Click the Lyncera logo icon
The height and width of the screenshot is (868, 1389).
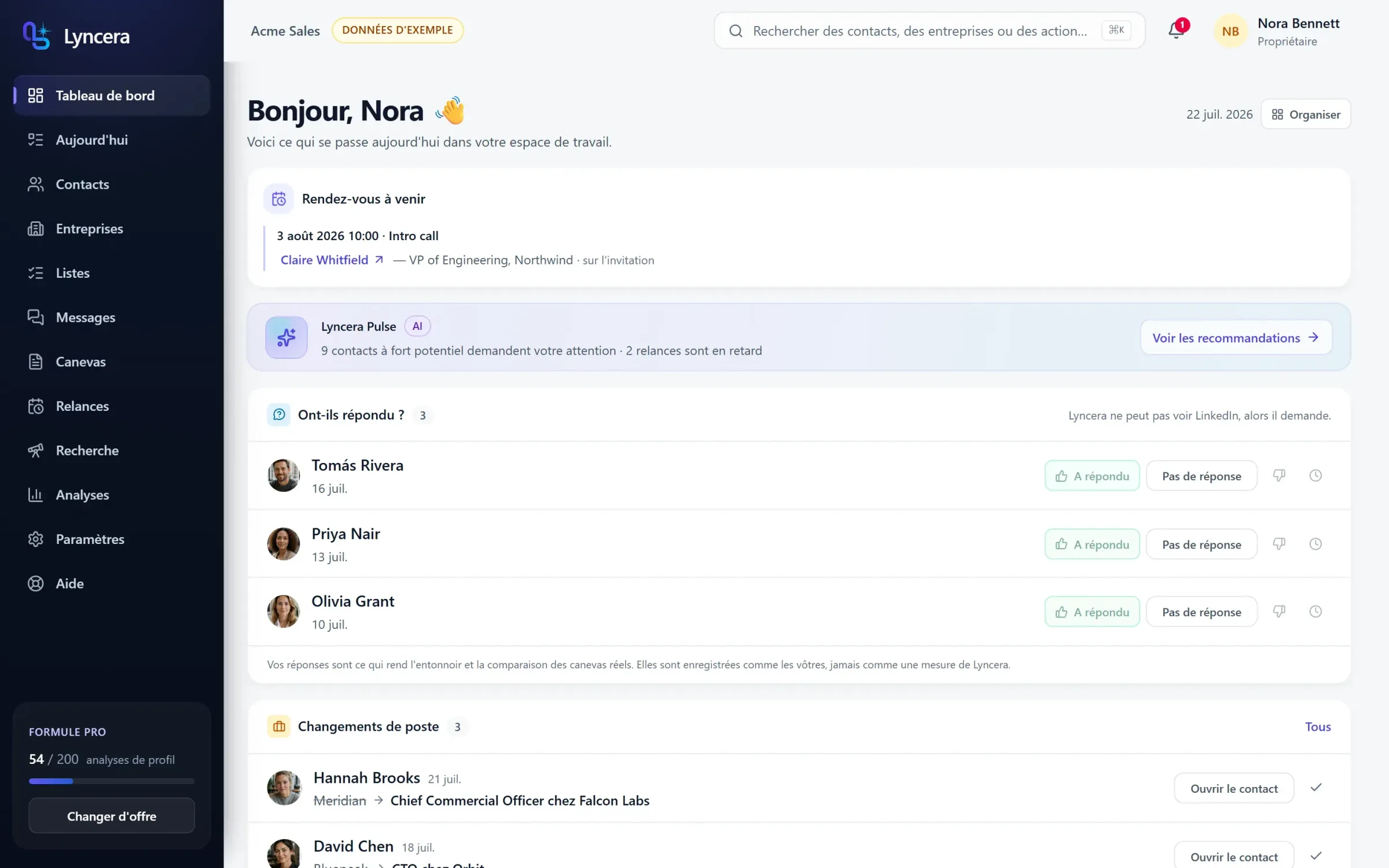tap(36, 36)
